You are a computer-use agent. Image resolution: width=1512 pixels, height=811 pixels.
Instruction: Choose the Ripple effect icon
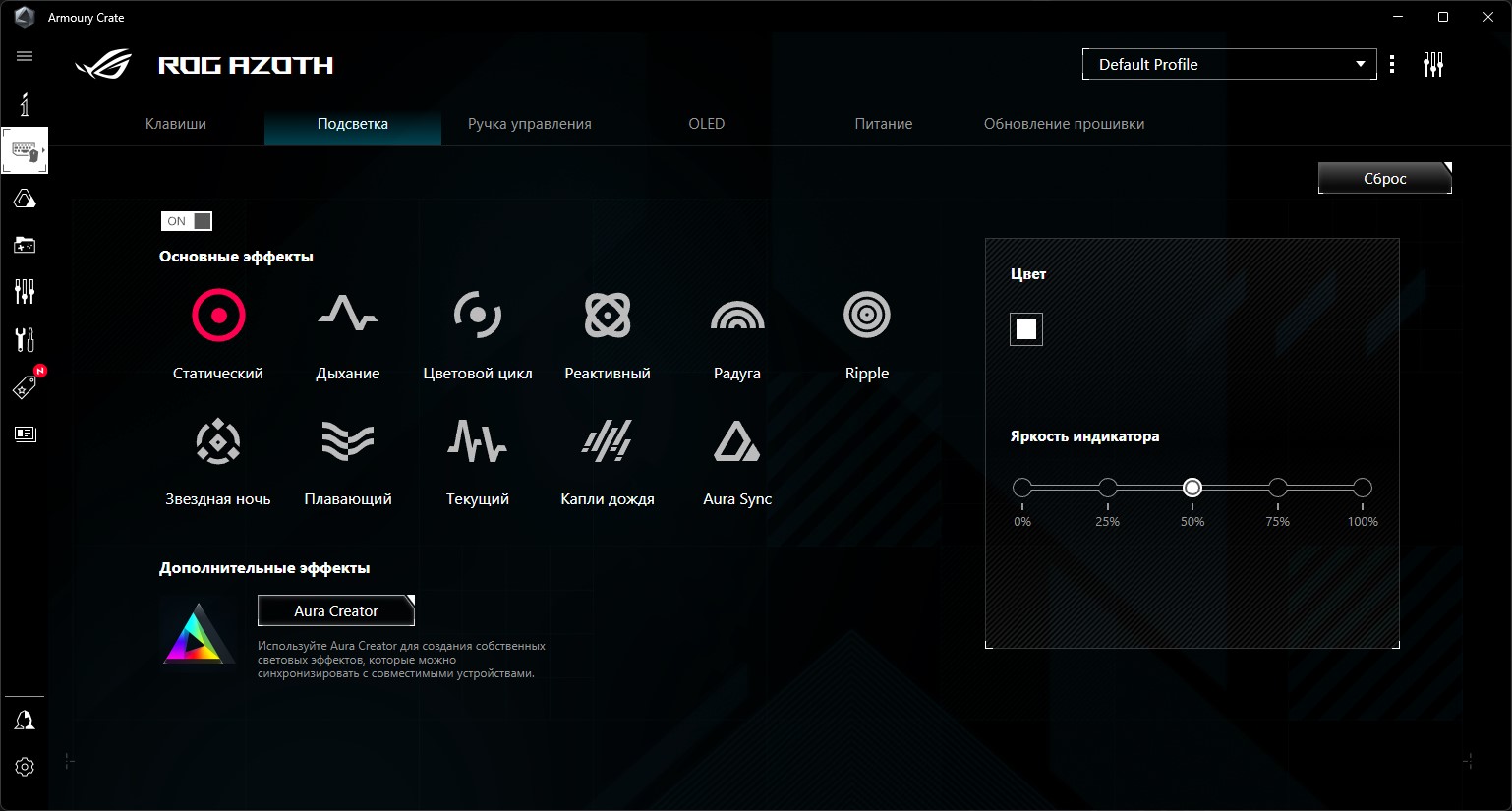click(867, 315)
